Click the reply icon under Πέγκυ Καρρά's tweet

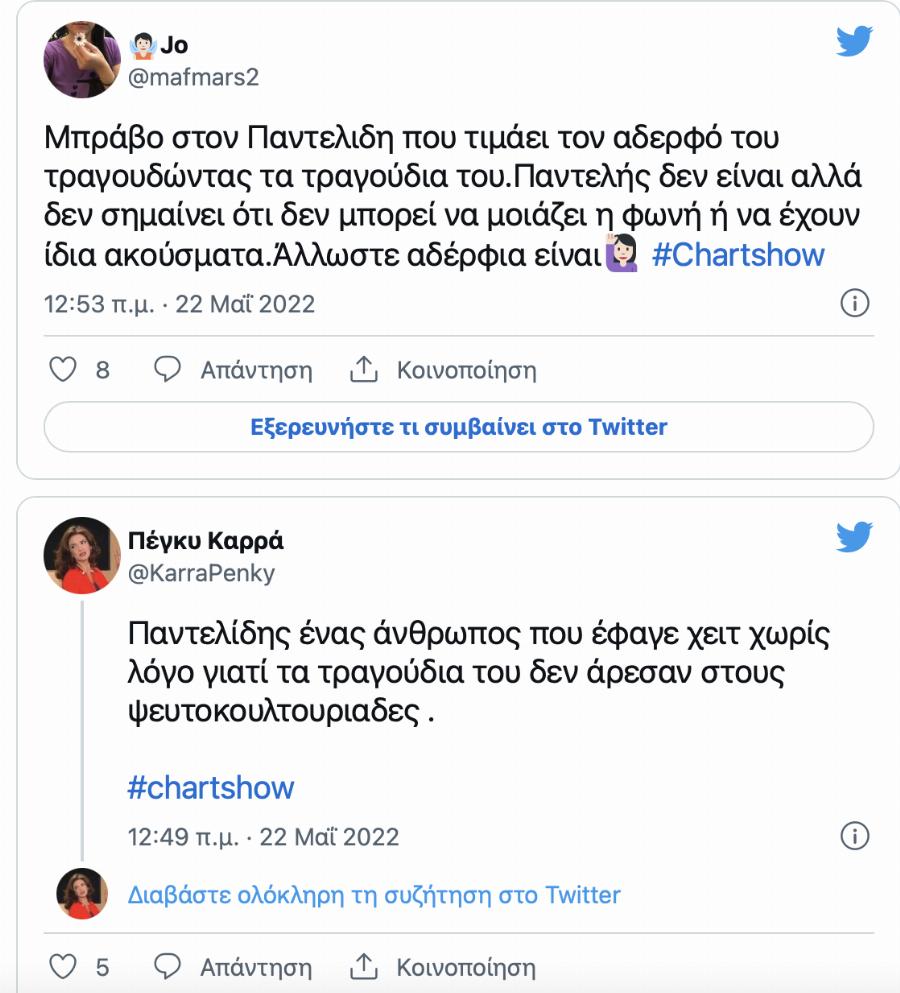[x=167, y=967]
